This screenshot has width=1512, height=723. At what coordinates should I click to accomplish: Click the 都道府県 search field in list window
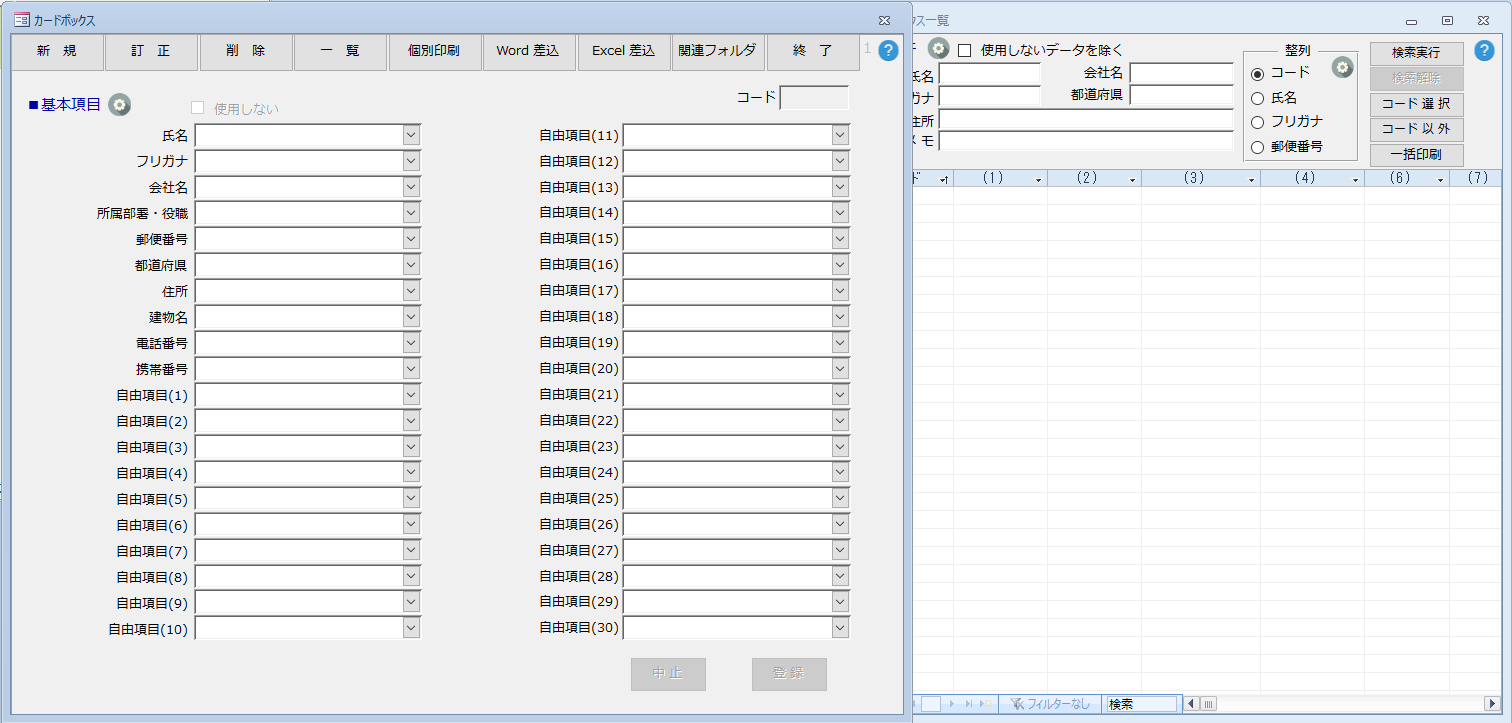(1182, 95)
